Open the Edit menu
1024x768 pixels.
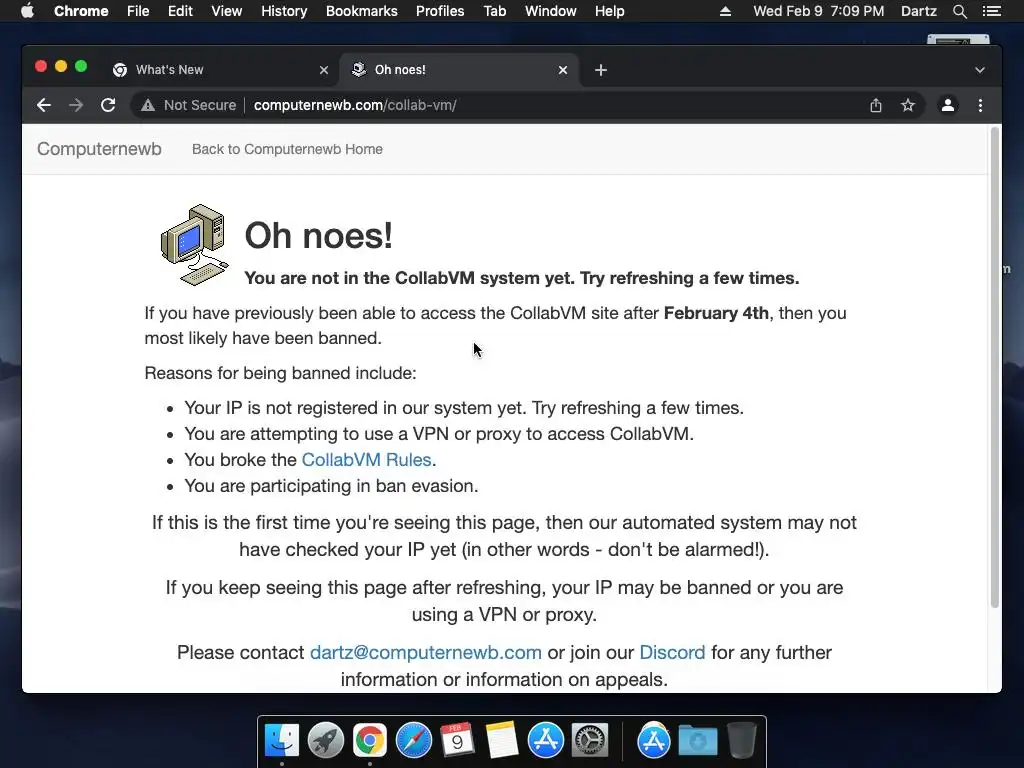point(180,11)
